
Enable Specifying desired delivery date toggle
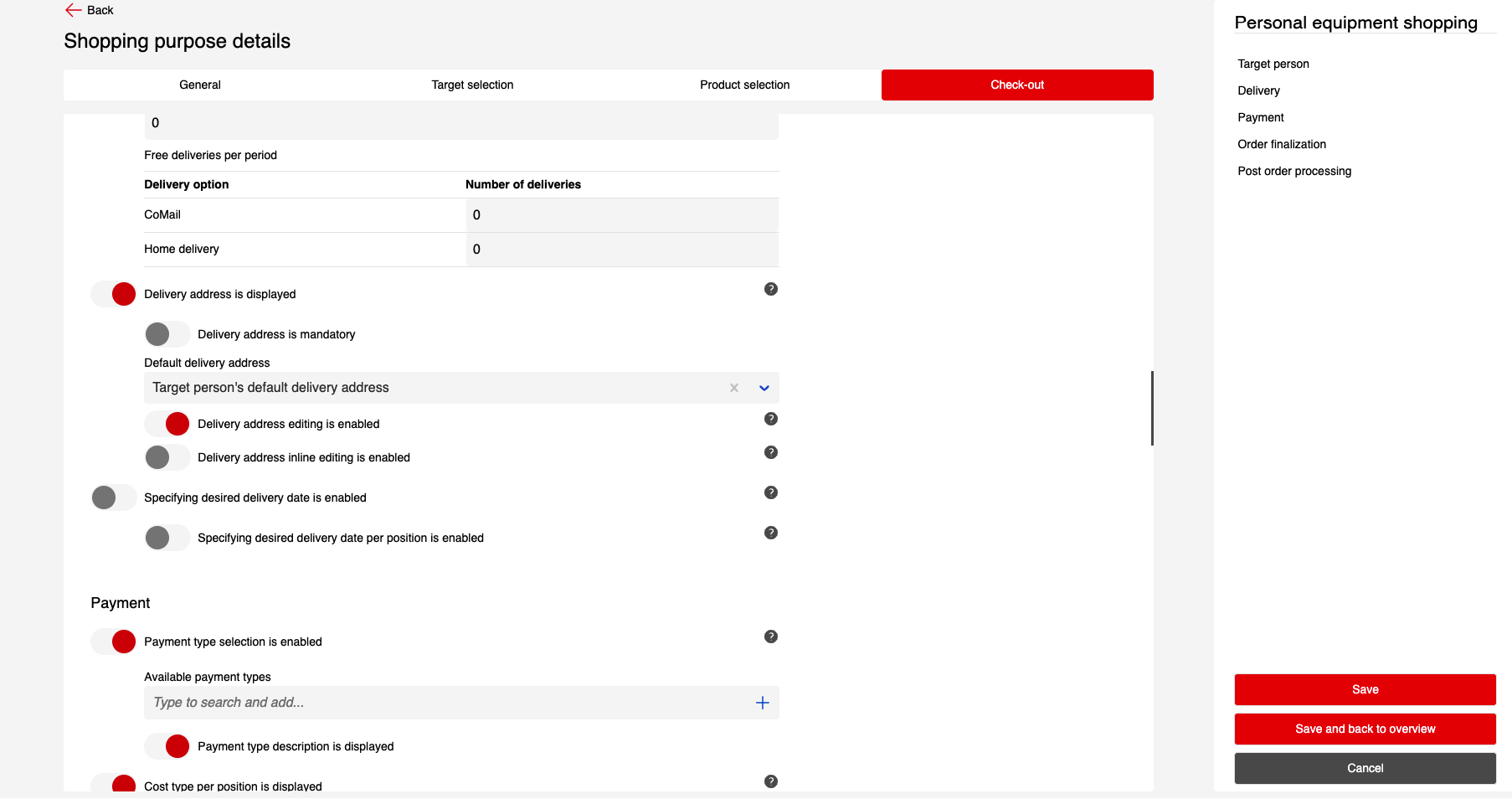pos(113,497)
